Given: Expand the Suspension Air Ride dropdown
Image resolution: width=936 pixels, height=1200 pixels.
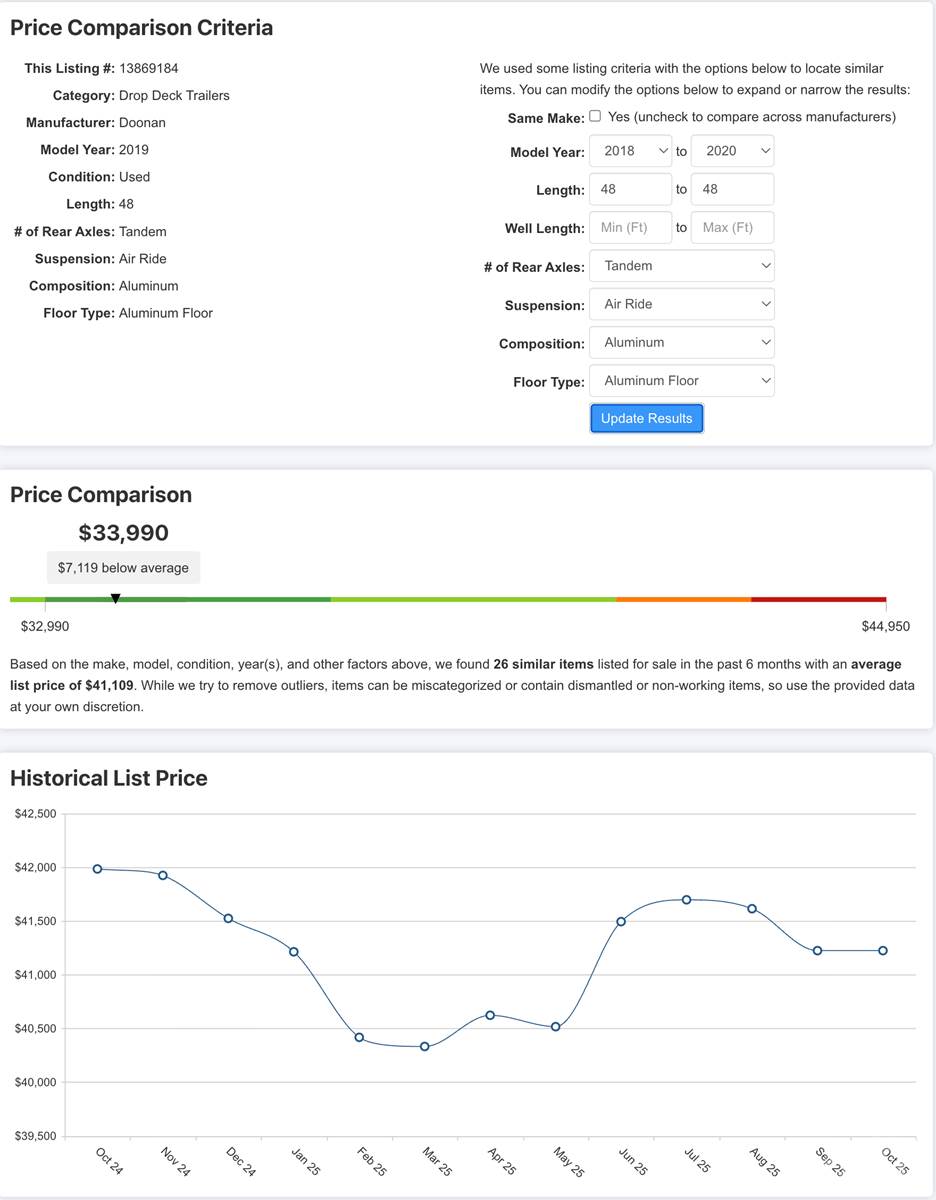Looking at the screenshot, I should tap(681, 304).
